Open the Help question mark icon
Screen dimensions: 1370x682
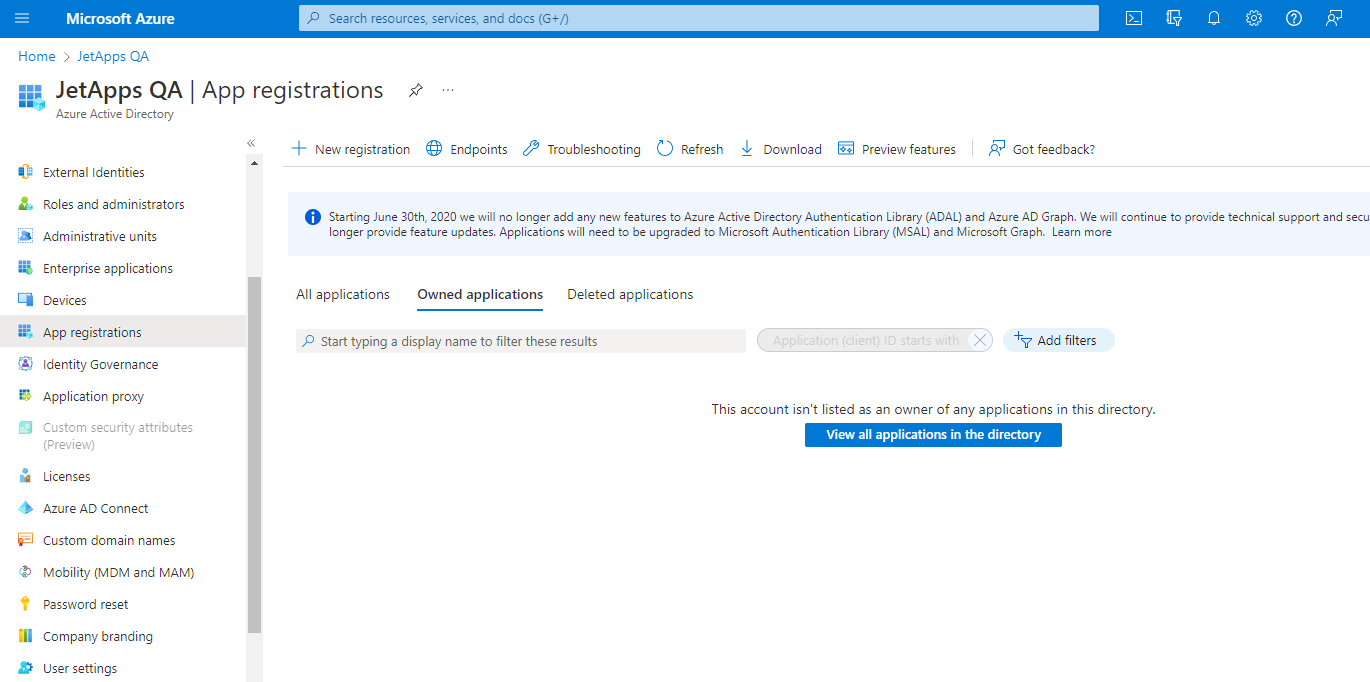[x=1294, y=18]
